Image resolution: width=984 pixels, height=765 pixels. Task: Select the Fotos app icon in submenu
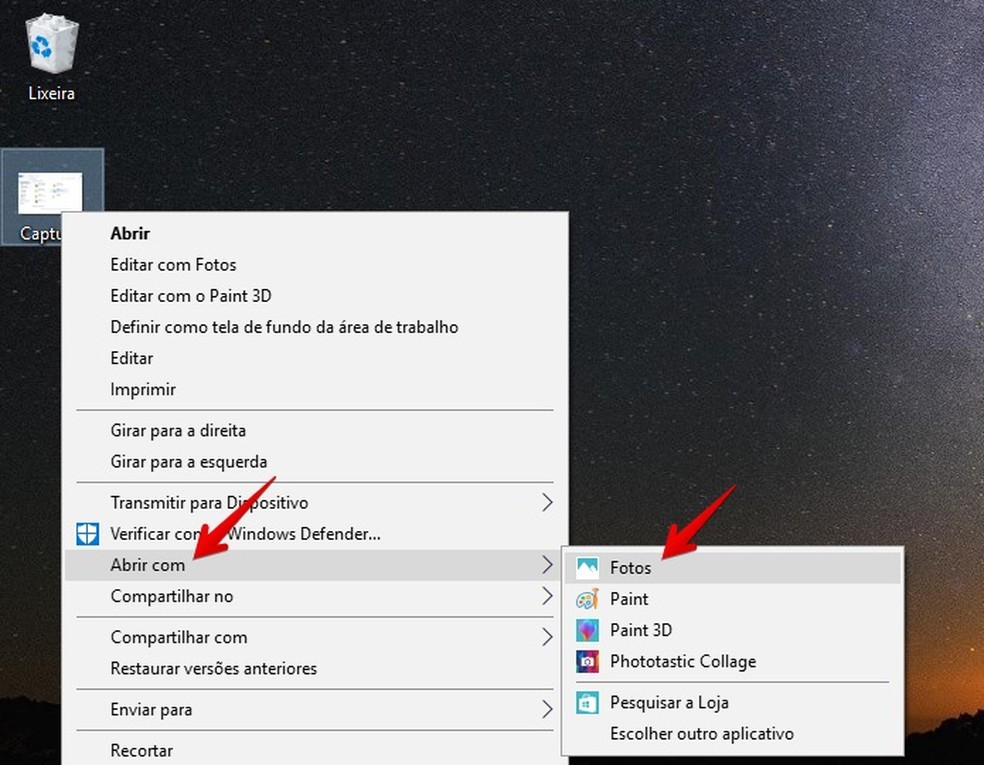(x=588, y=567)
